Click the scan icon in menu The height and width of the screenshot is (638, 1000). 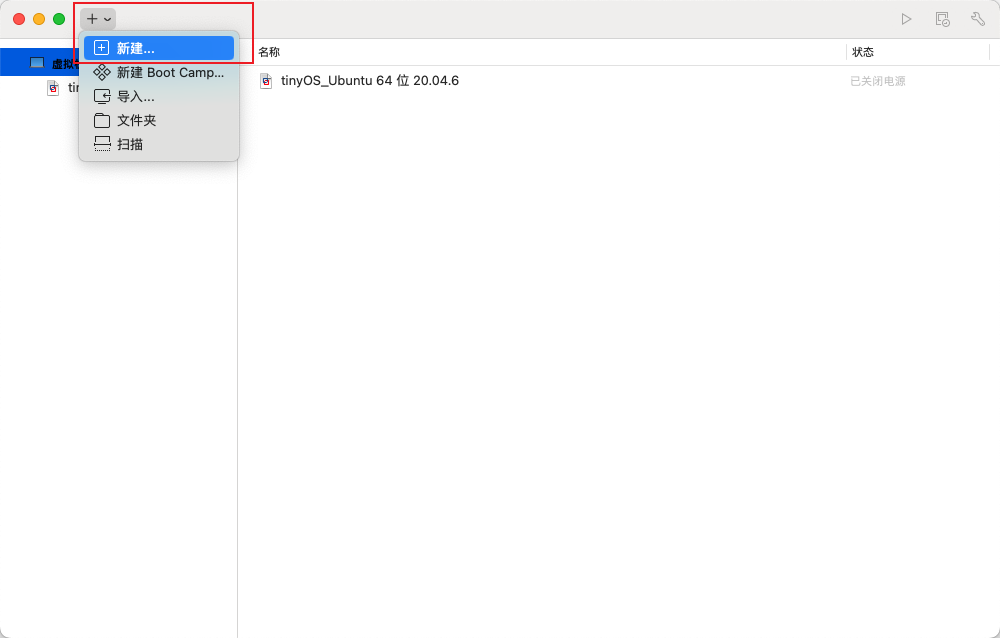click(x=101, y=144)
